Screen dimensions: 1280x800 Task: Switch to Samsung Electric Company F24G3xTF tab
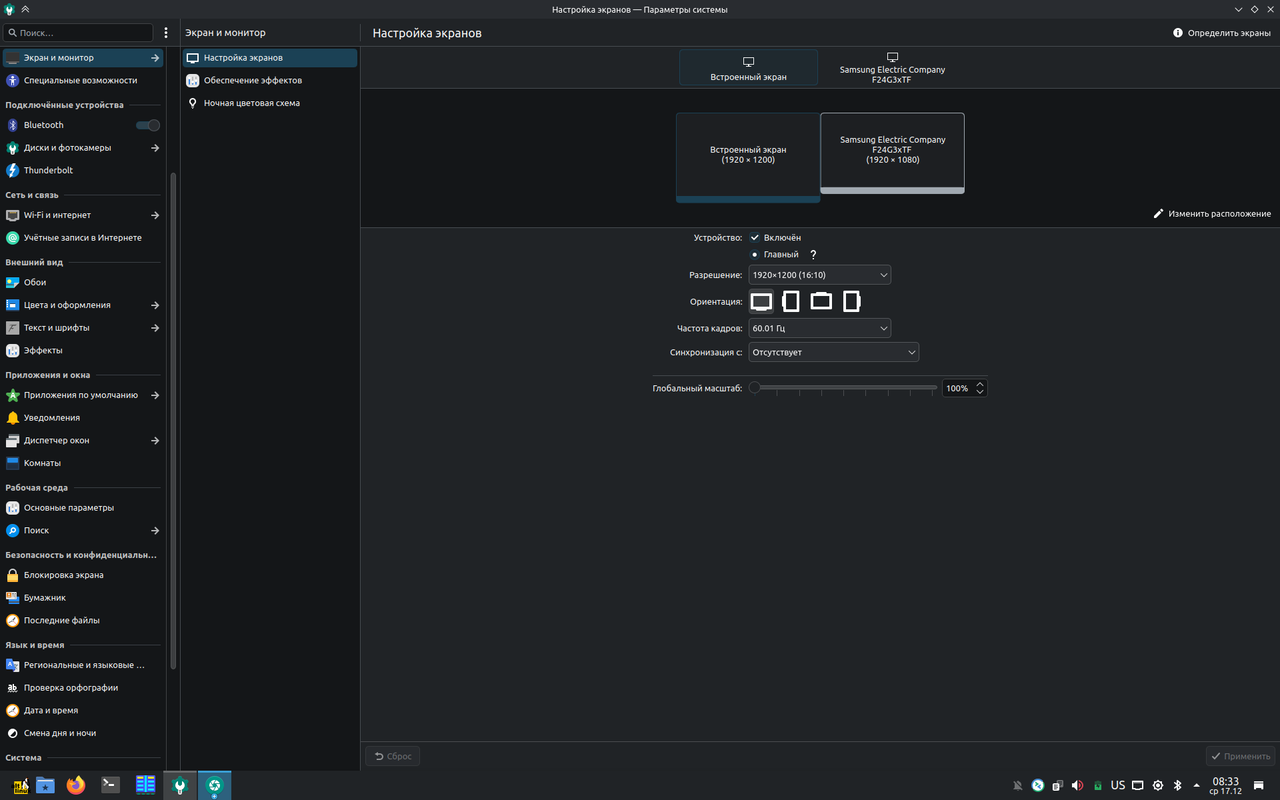[x=892, y=68]
